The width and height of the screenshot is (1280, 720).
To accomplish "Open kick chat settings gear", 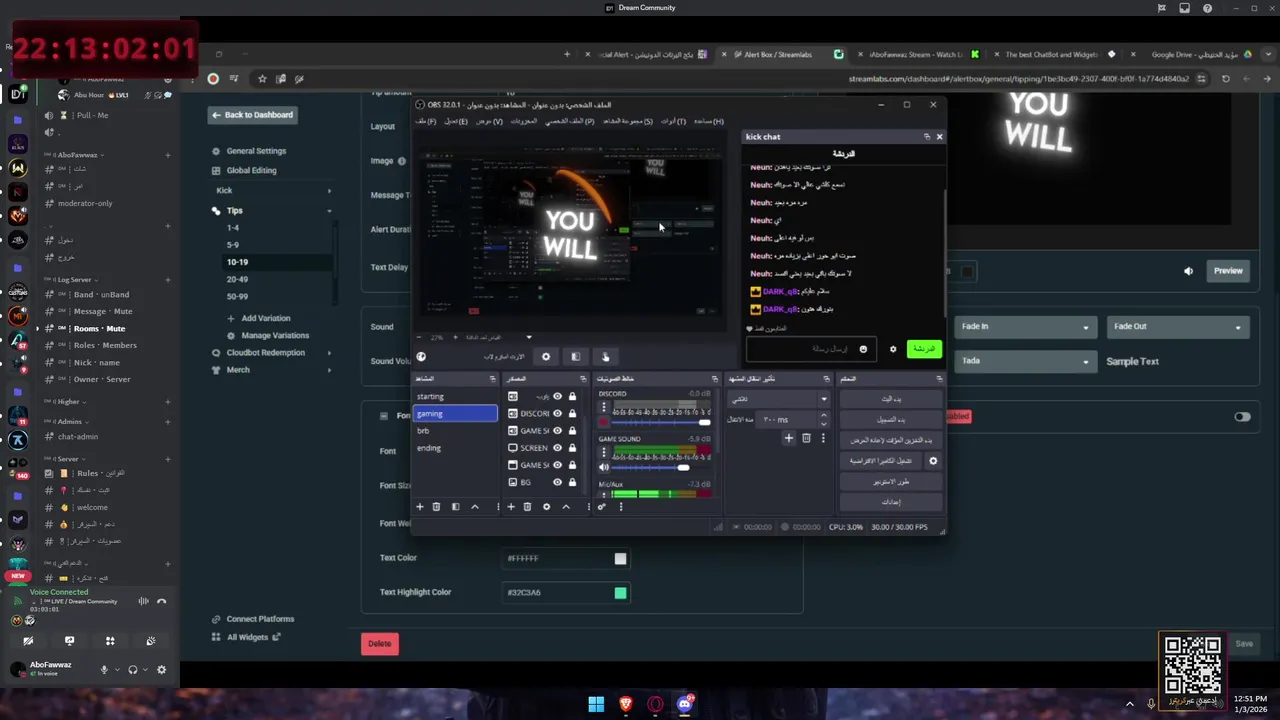I will (x=893, y=349).
